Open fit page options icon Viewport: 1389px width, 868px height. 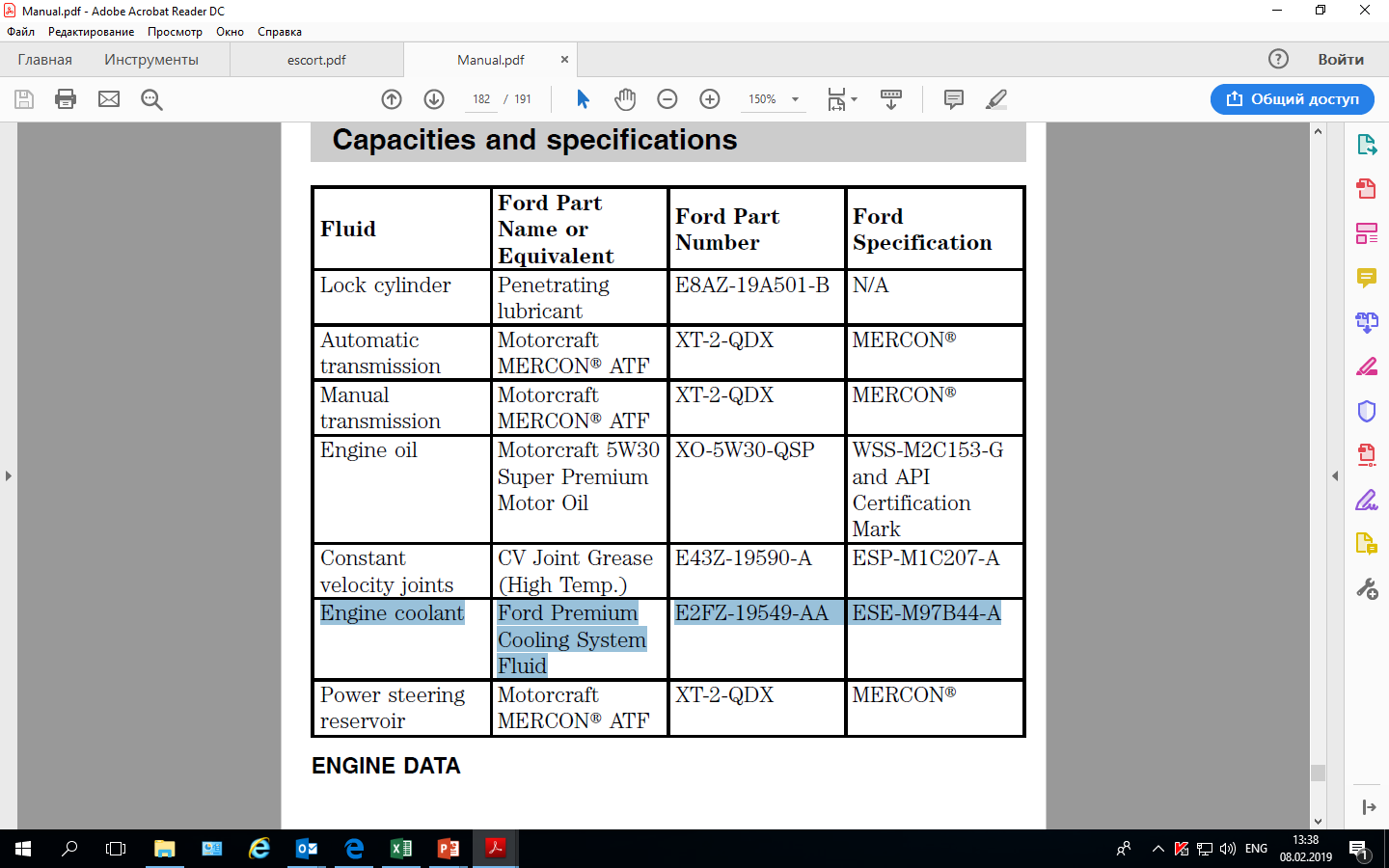(x=841, y=99)
